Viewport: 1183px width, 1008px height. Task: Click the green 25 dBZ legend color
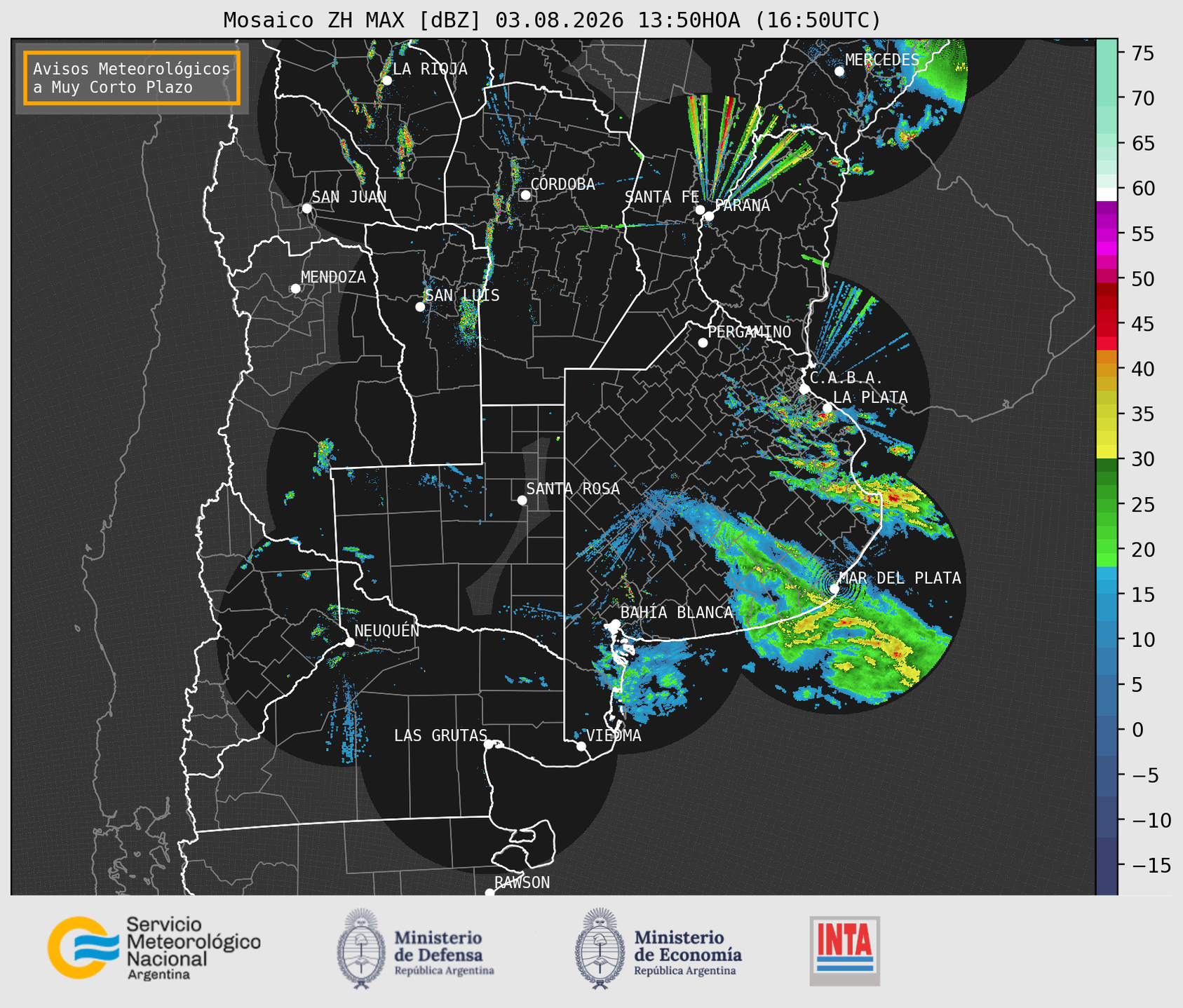1107,504
